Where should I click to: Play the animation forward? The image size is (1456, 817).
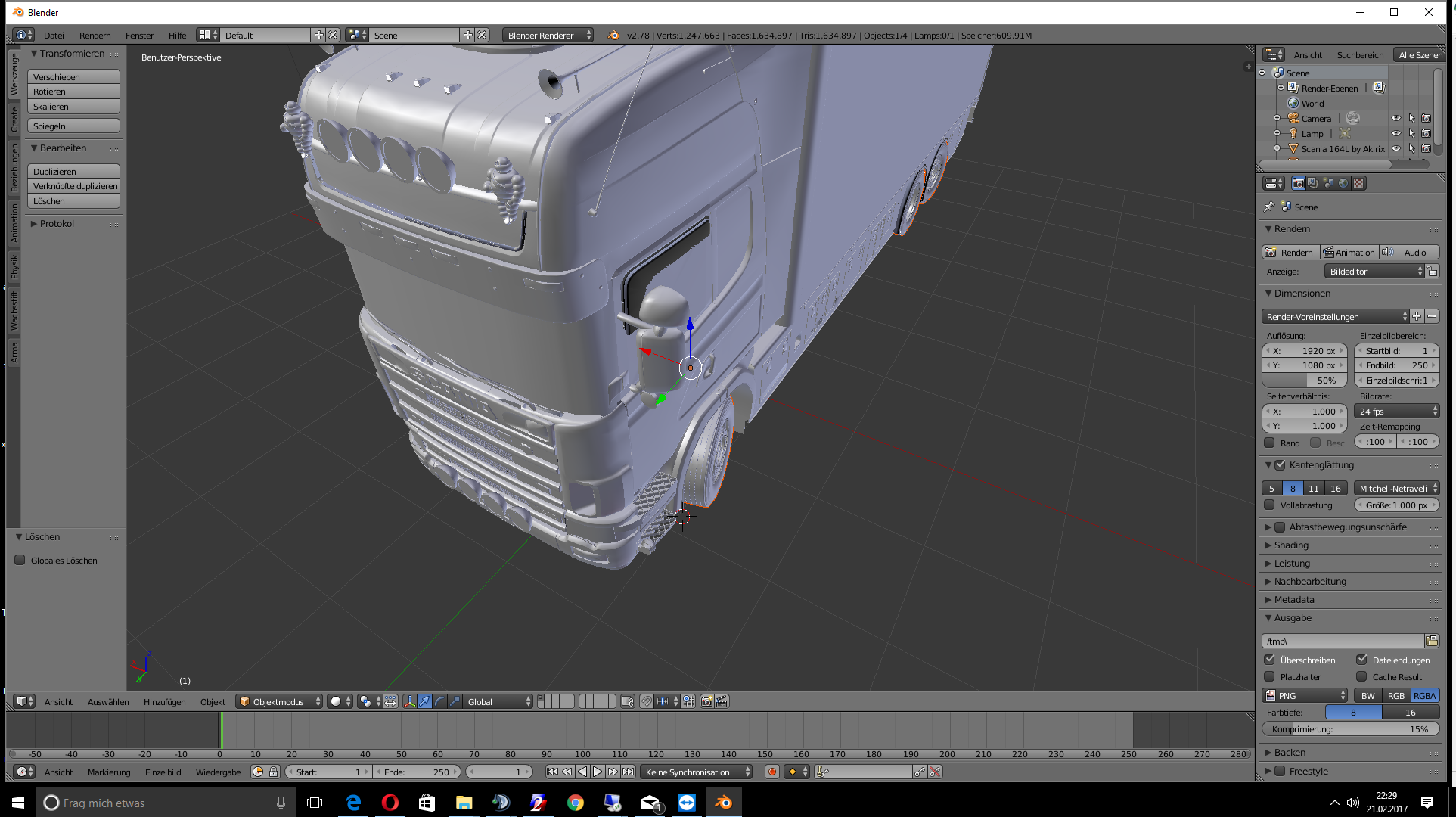click(598, 772)
